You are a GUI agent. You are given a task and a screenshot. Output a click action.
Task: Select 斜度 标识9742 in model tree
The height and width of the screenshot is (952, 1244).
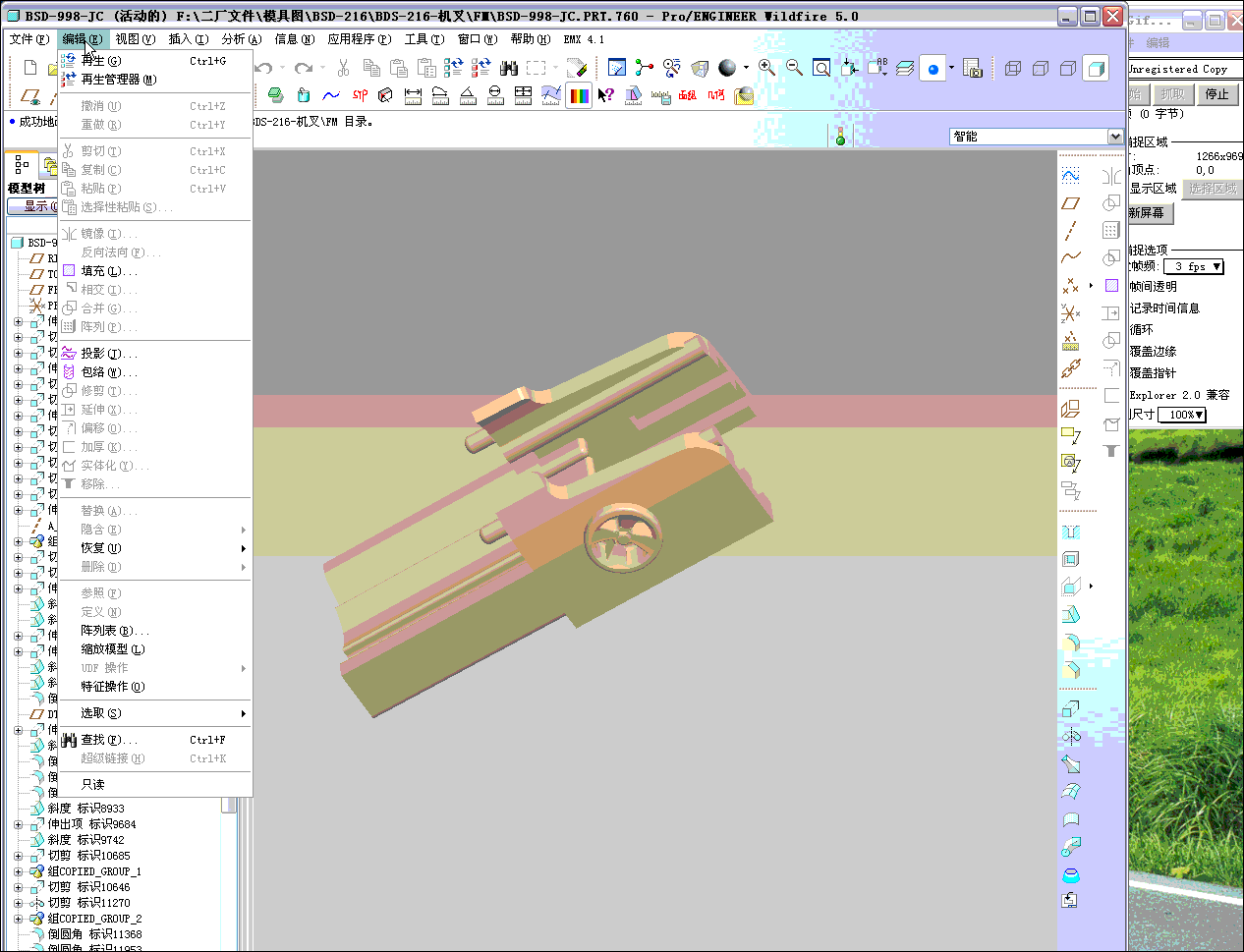tap(86, 840)
